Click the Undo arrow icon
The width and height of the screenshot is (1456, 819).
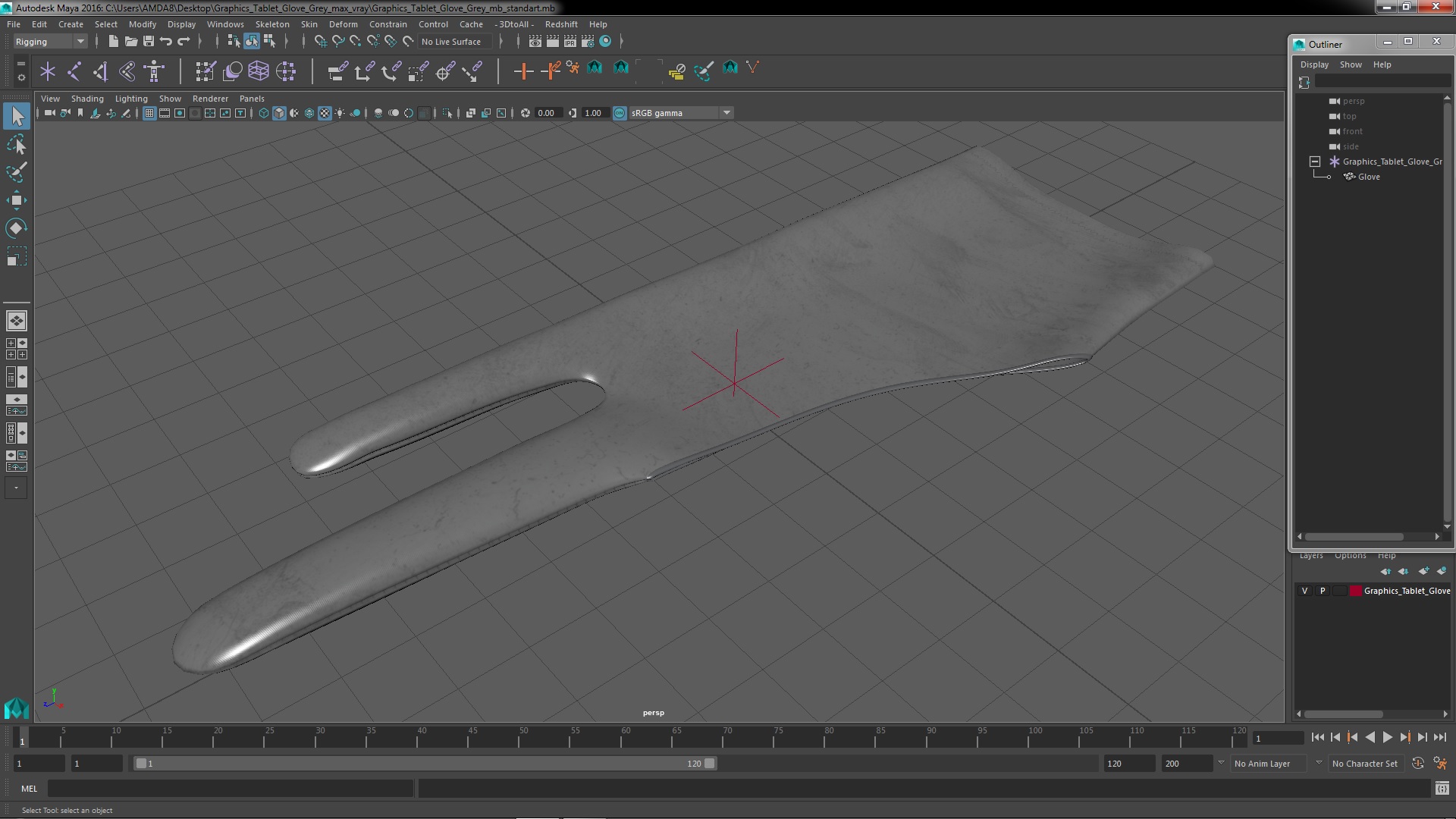point(166,42)
